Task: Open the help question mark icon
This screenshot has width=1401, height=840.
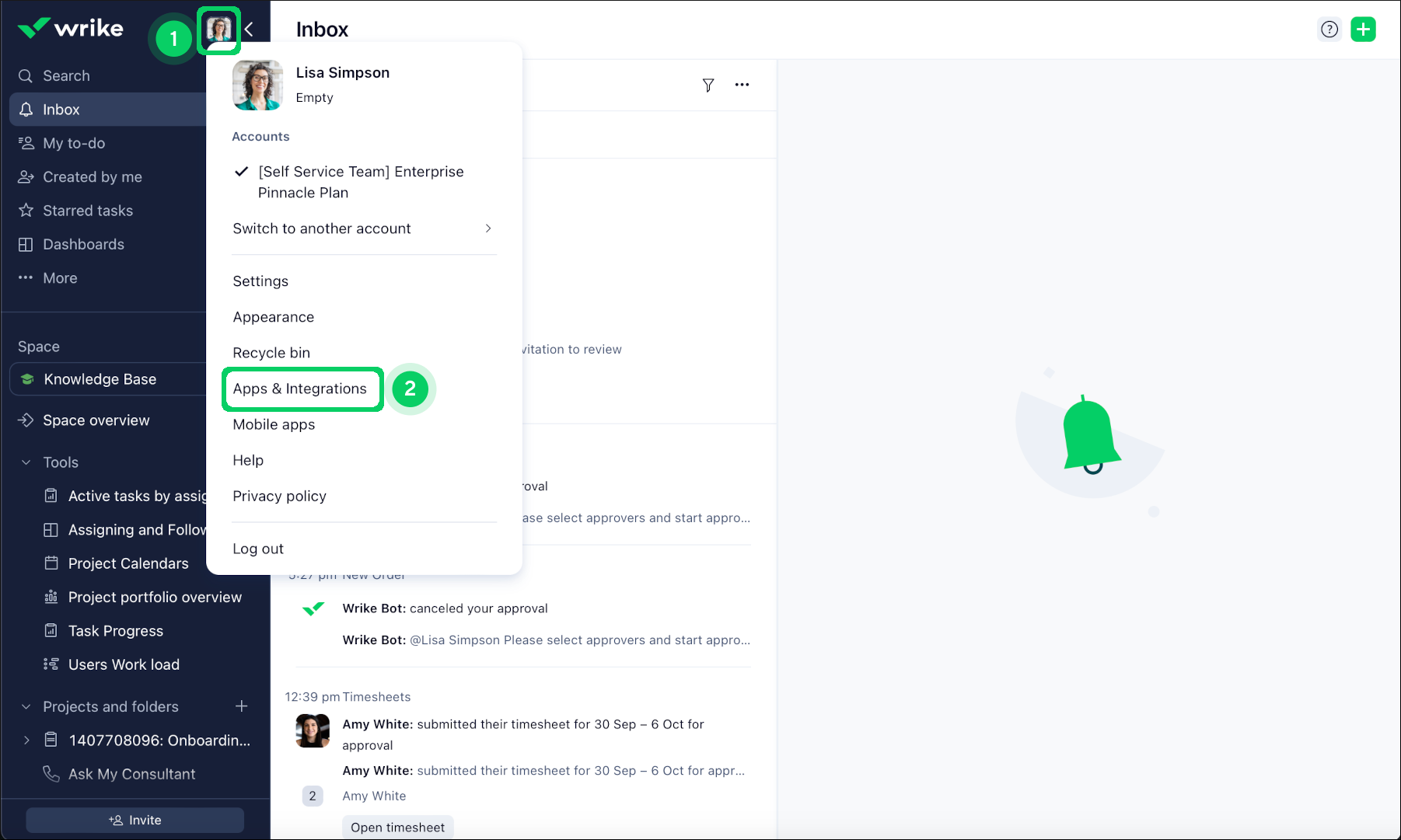Action: pyautogui.click(x=1329, y=29)
